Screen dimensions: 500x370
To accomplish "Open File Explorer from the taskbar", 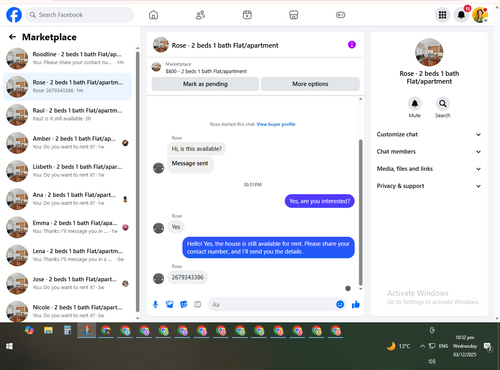I will click(x=48, y=331).
